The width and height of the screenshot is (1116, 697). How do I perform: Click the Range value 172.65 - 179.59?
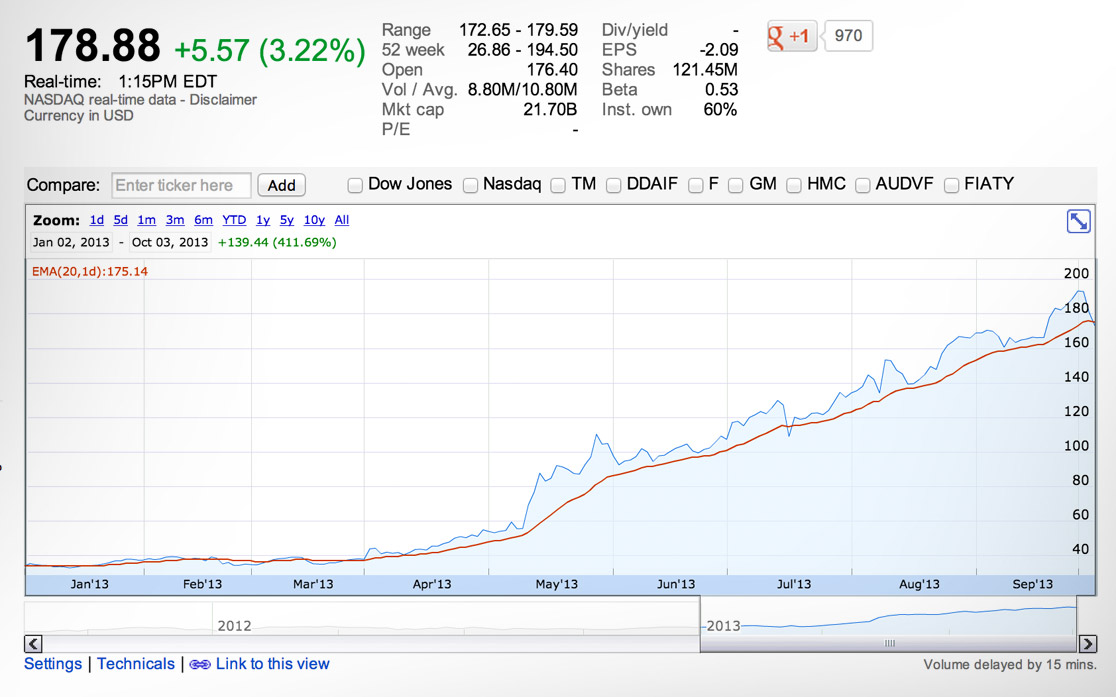coord(518,30)
